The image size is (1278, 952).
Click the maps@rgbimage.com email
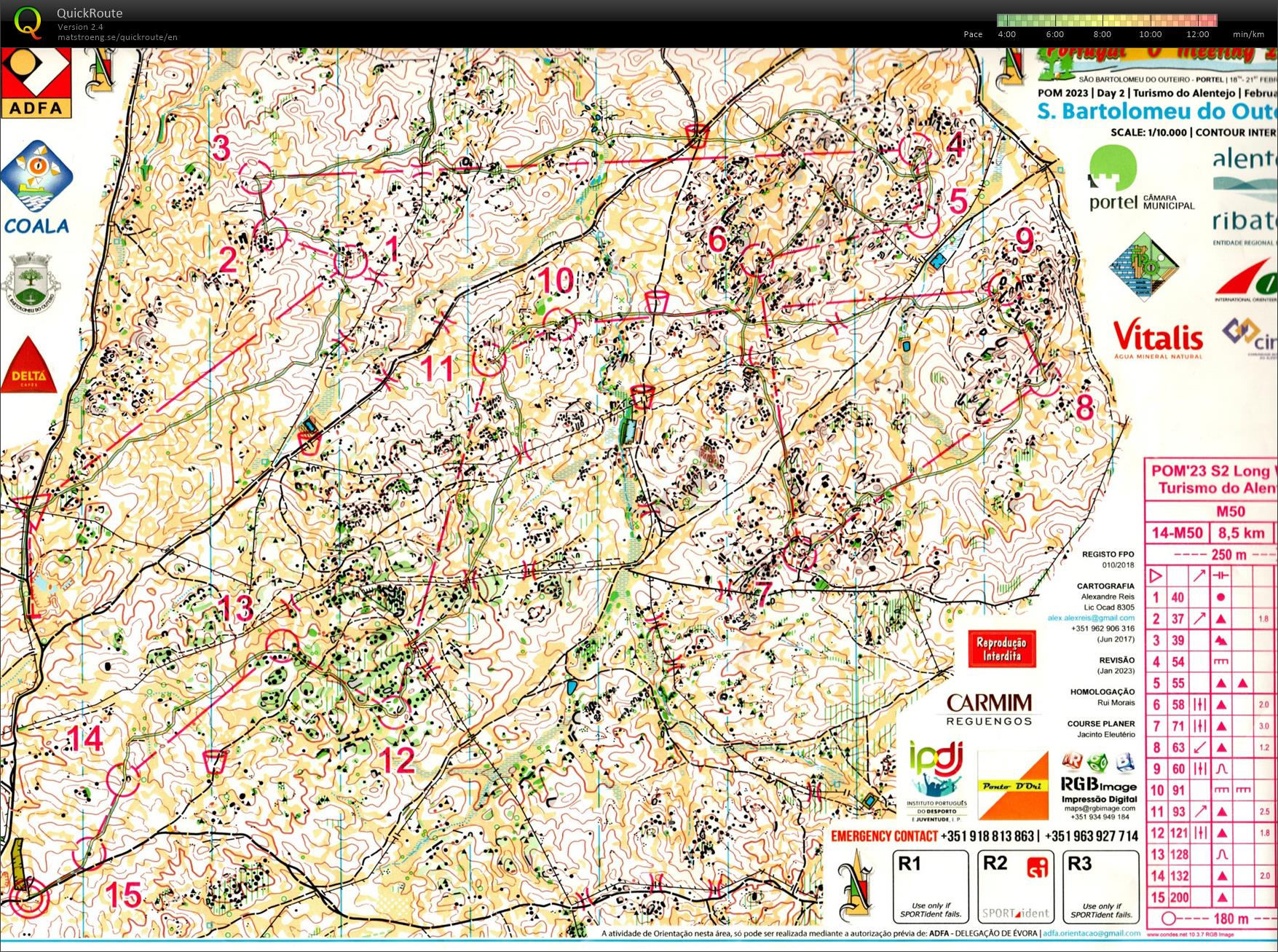coord(1100,808)
